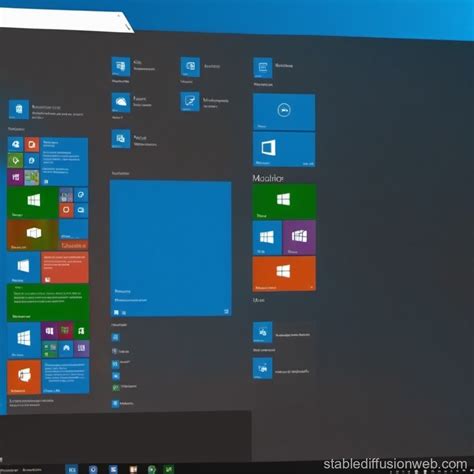Open the purple Windows-logo tile in the Mootria group
This screenshot has width=474, height=474.
tap(299, 238)
